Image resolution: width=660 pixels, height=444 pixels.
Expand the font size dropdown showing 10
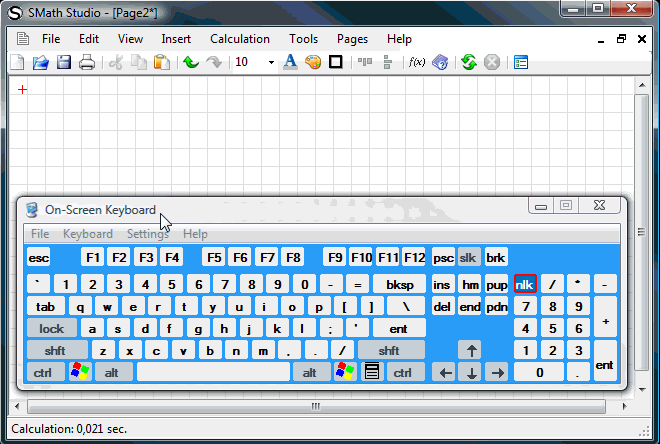coord(271,62)
